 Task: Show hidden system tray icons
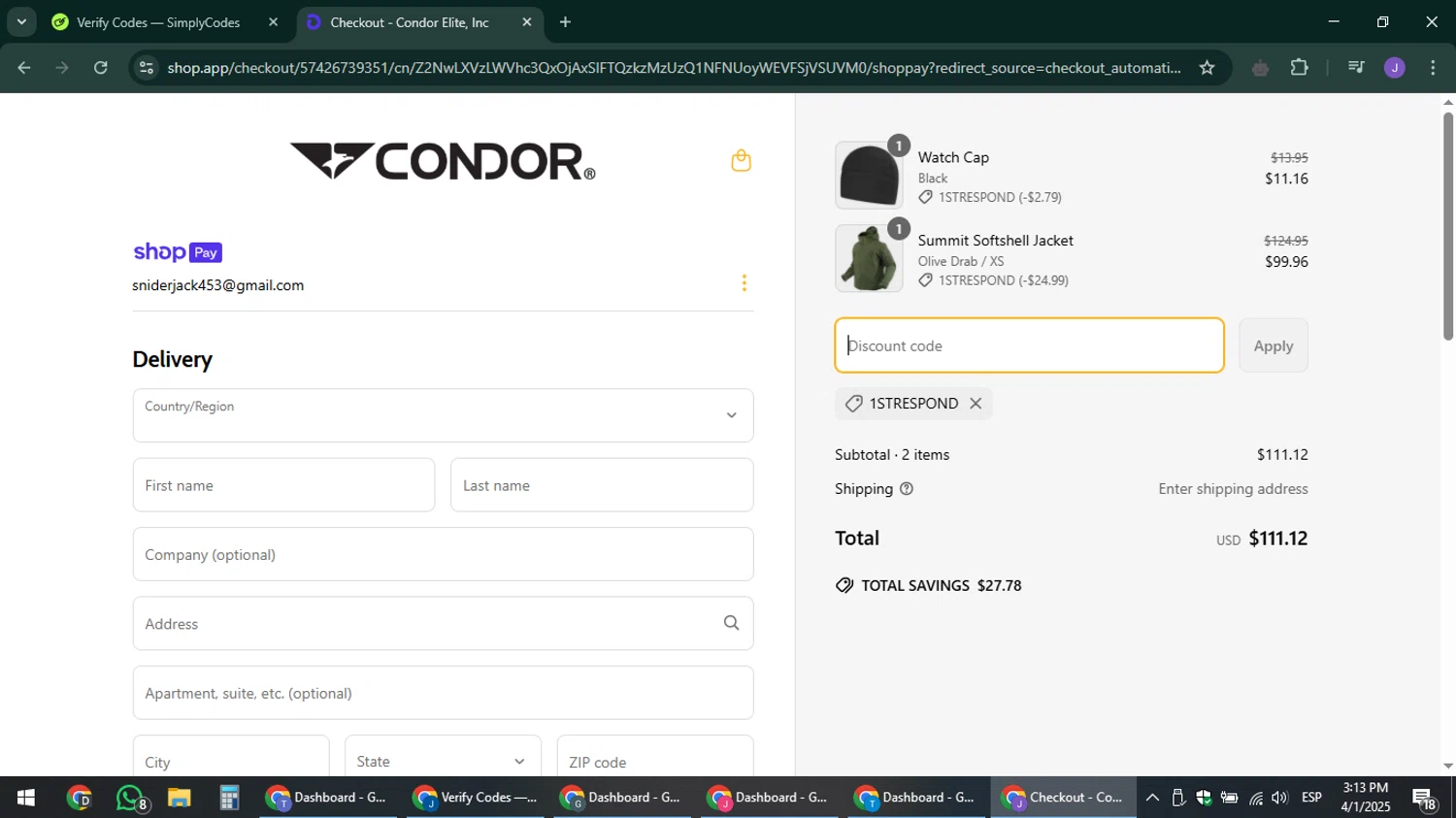coord(1152,798)
